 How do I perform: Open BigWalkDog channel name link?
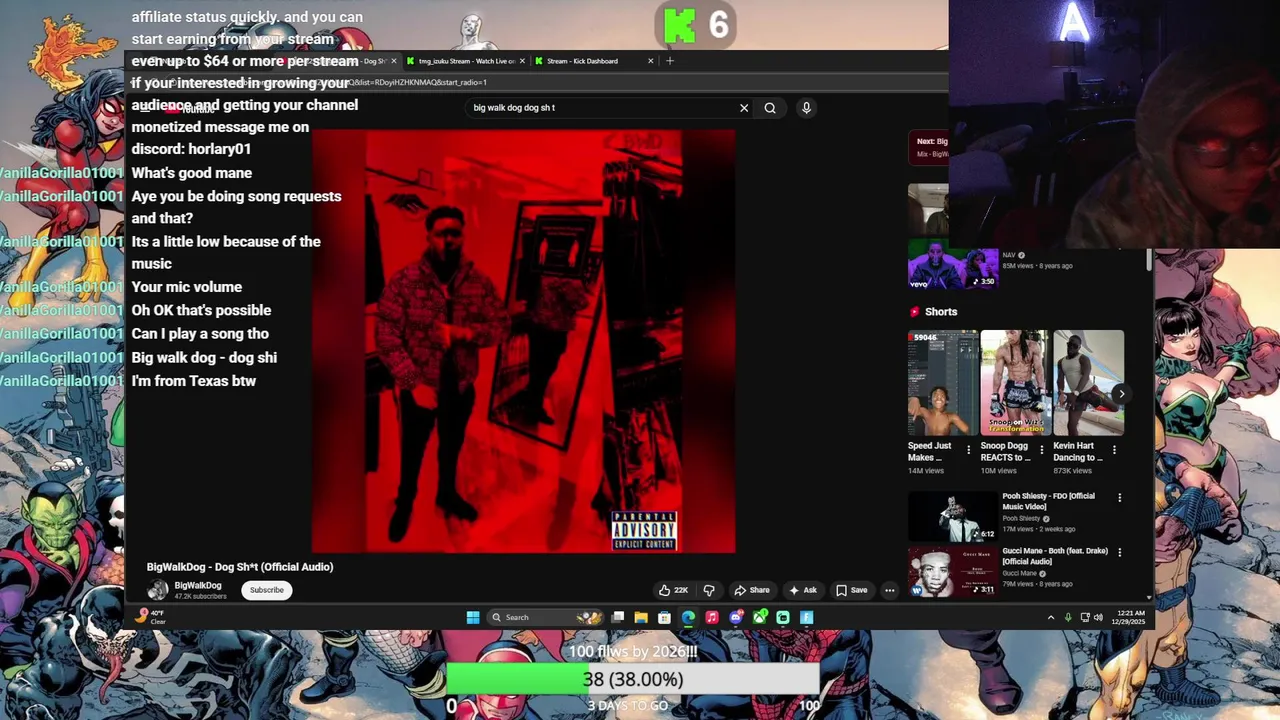click(x=198, y=586)
